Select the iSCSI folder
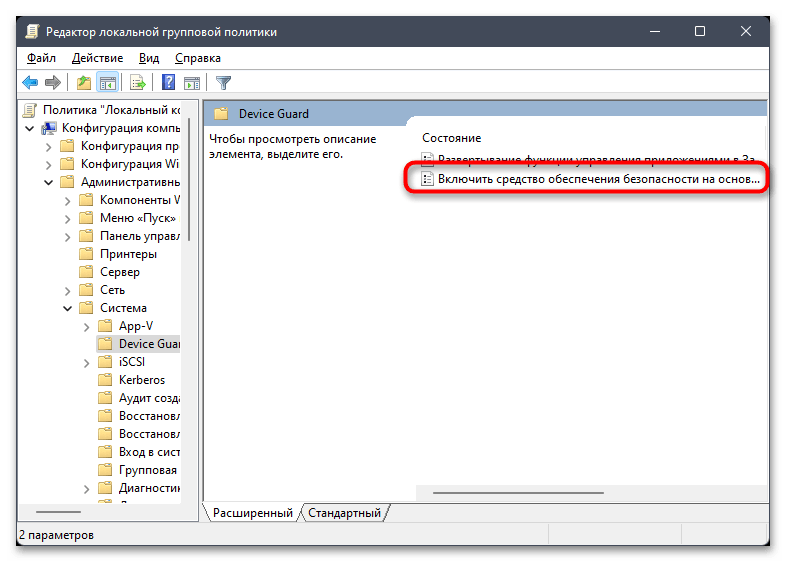 [122, 362]
